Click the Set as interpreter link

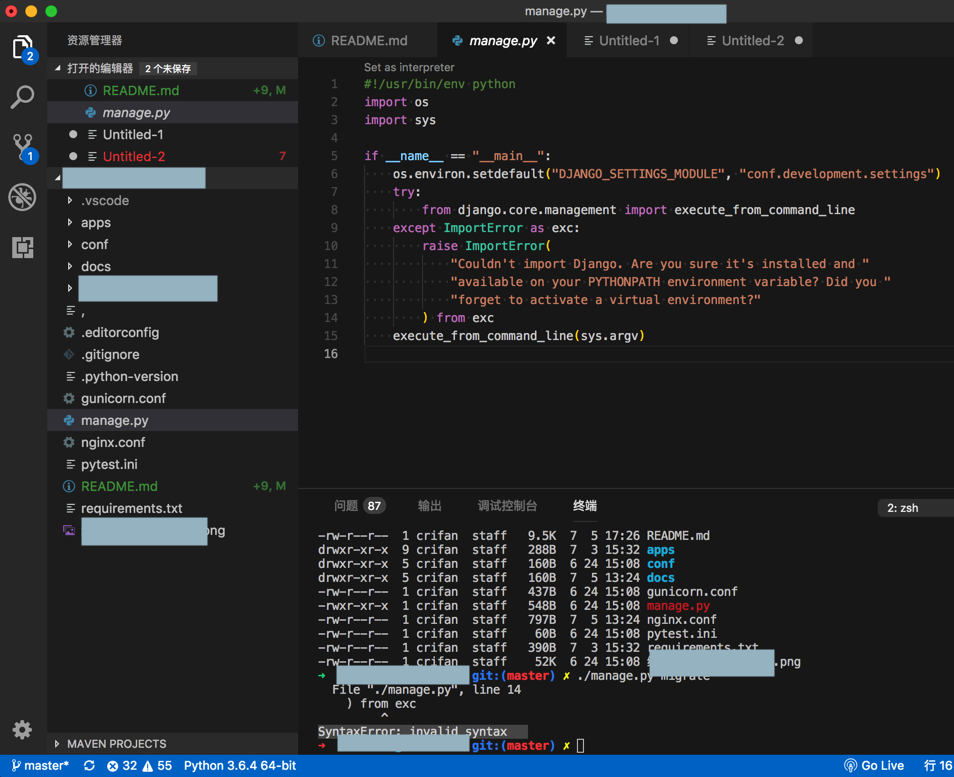point(409,67)
